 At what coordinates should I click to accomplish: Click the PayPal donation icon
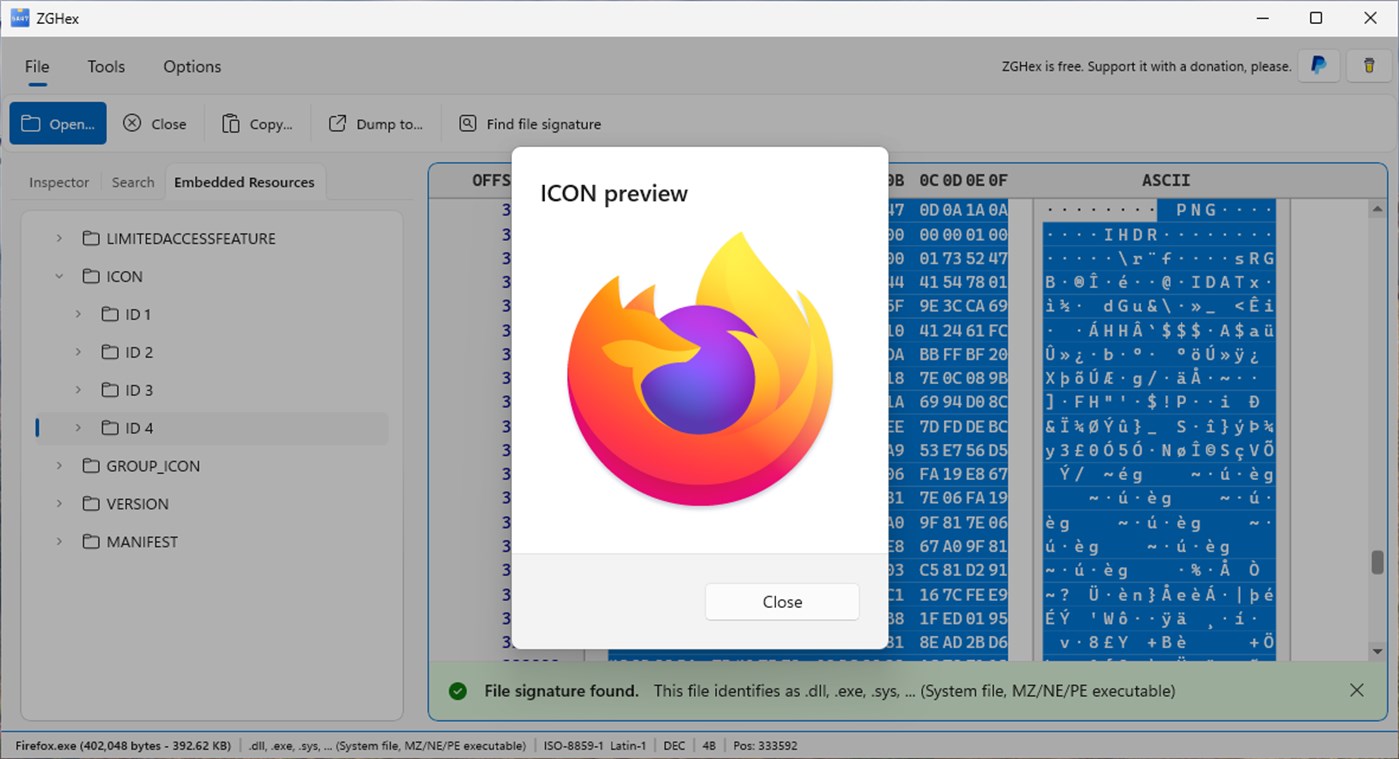(x=1319, y=66)
